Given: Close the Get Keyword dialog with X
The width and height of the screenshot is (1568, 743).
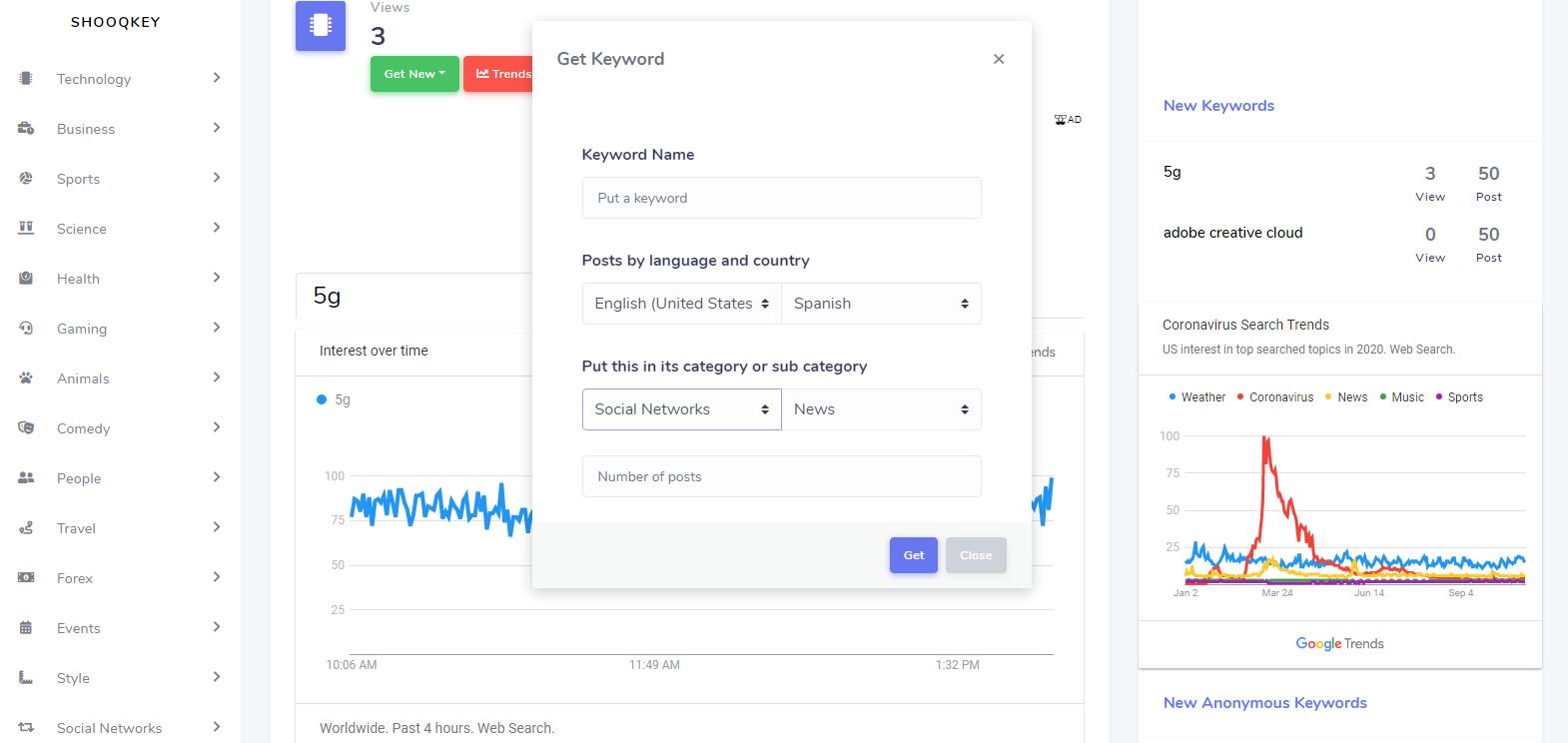Looking at the screenshot, I should pyautogui.click(x=999, y=59).
